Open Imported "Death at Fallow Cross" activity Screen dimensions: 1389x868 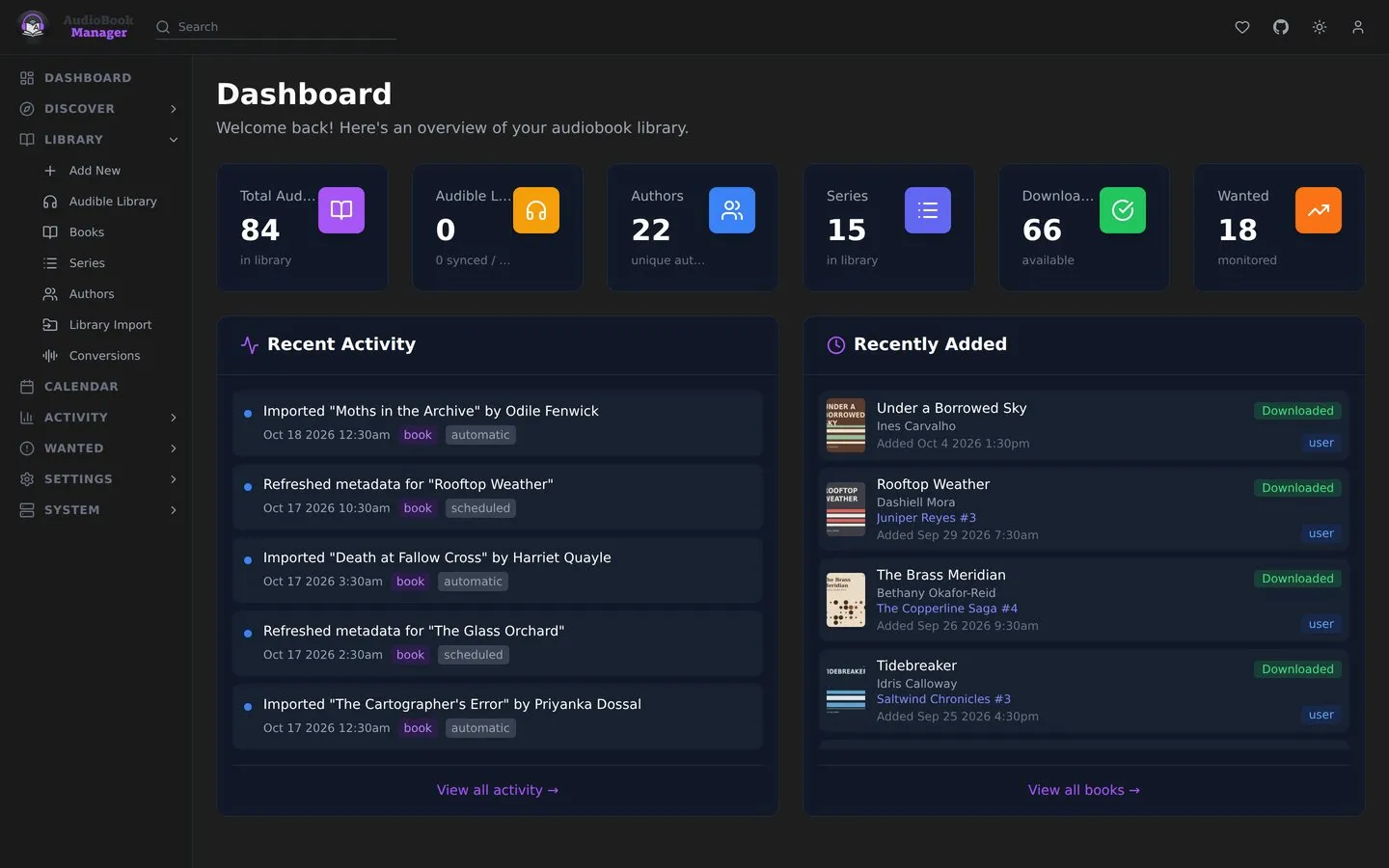498,570
